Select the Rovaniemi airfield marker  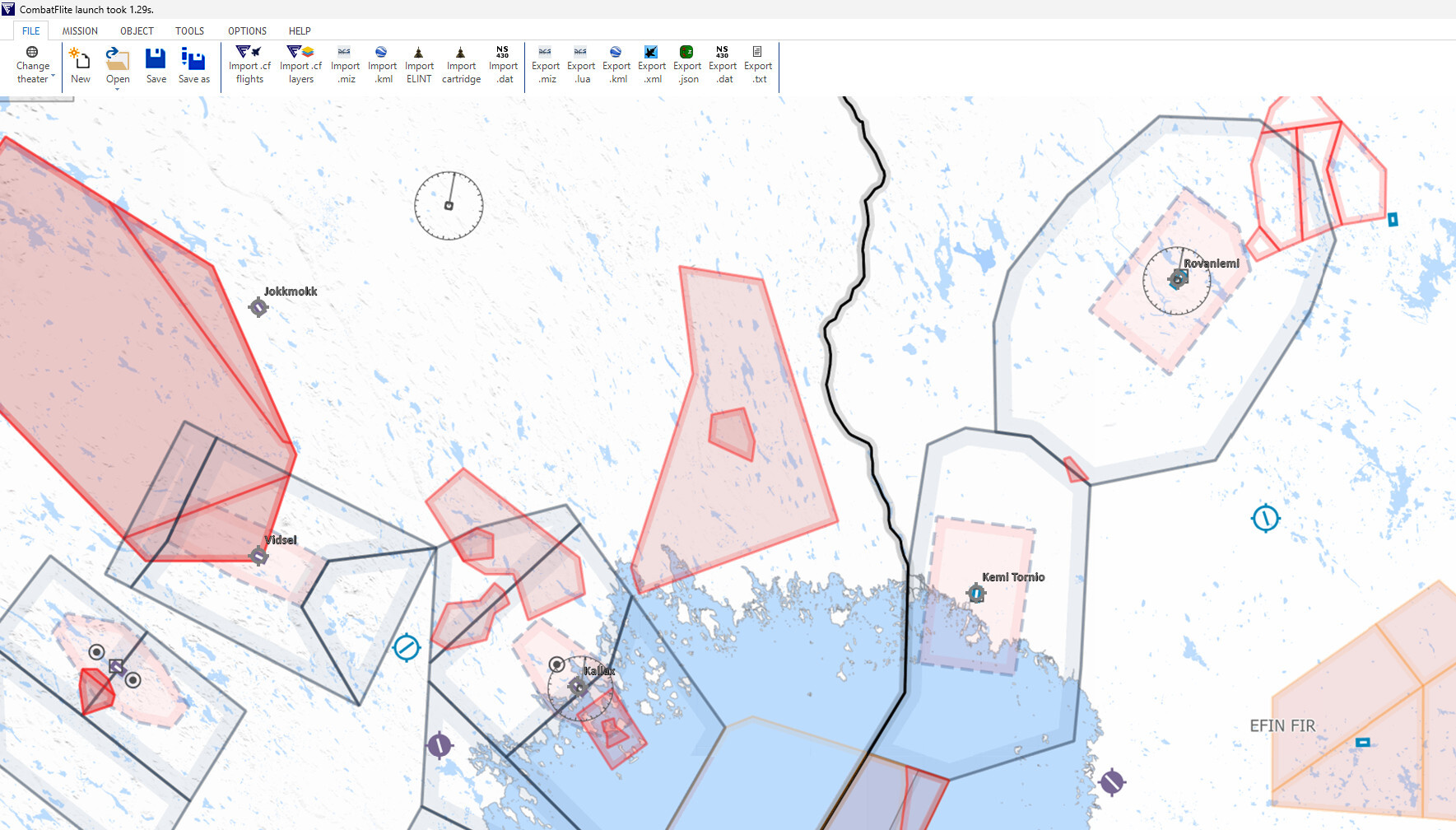(x=1178, y=280)
